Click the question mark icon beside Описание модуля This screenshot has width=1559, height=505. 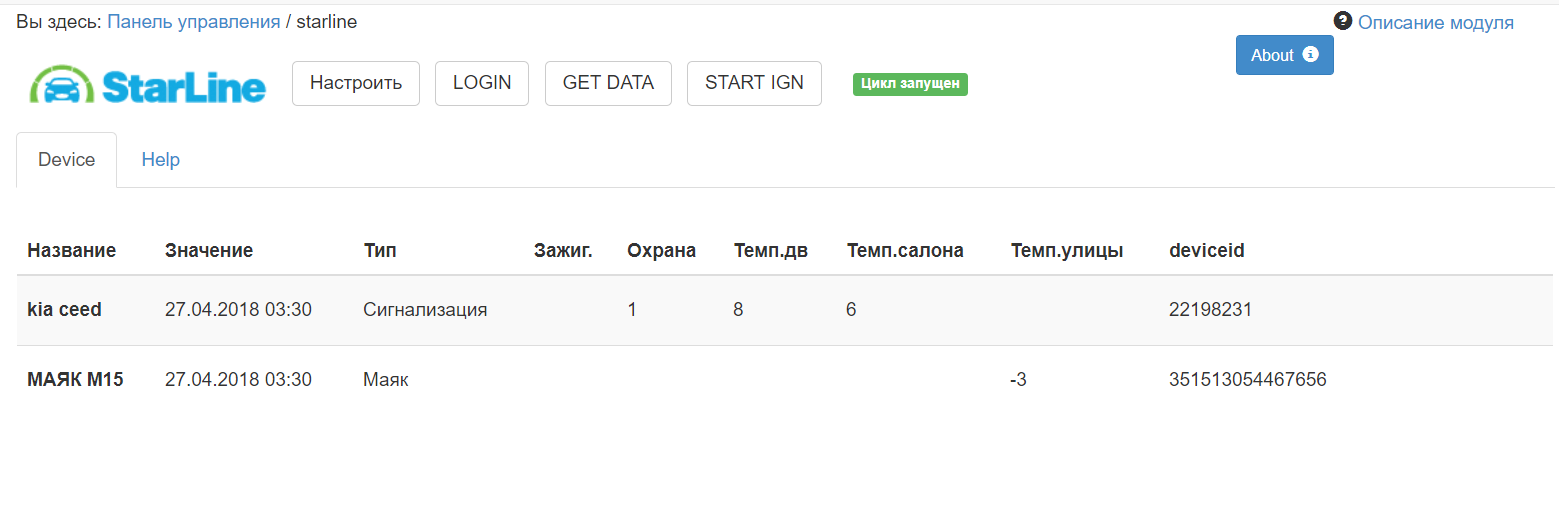1343,21
